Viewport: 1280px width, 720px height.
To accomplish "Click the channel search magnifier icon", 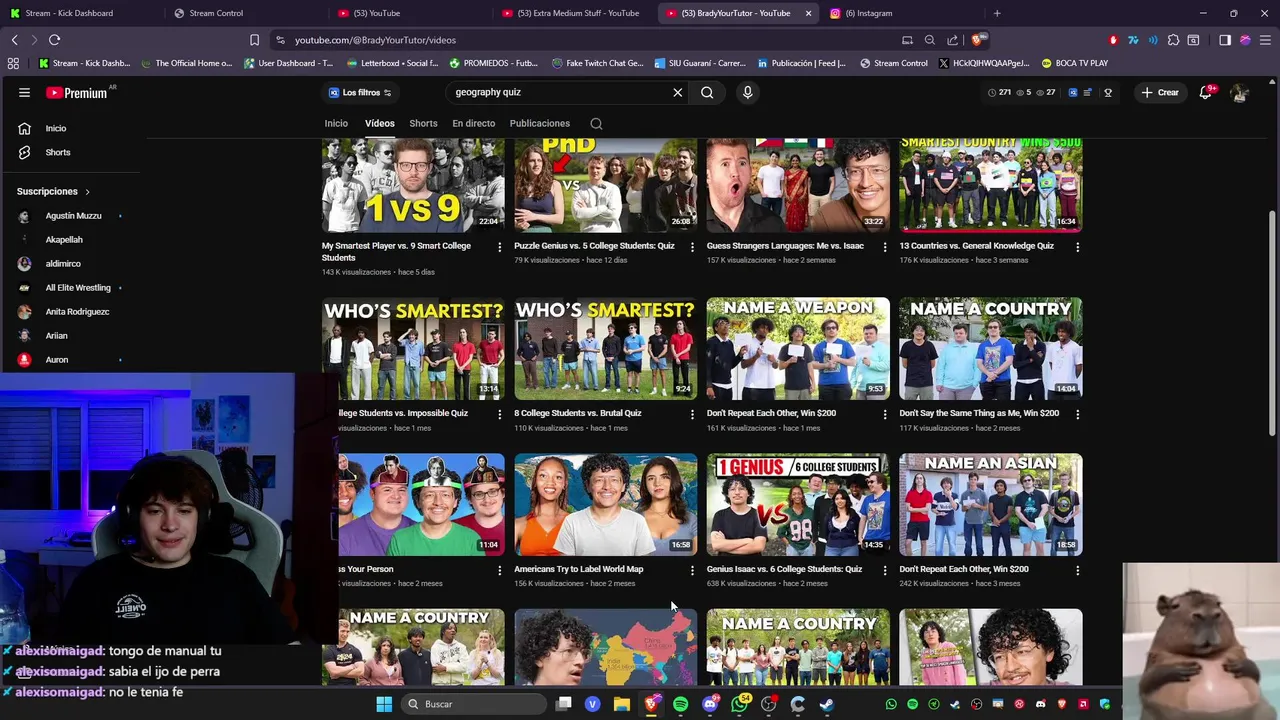I will point(596,124).
